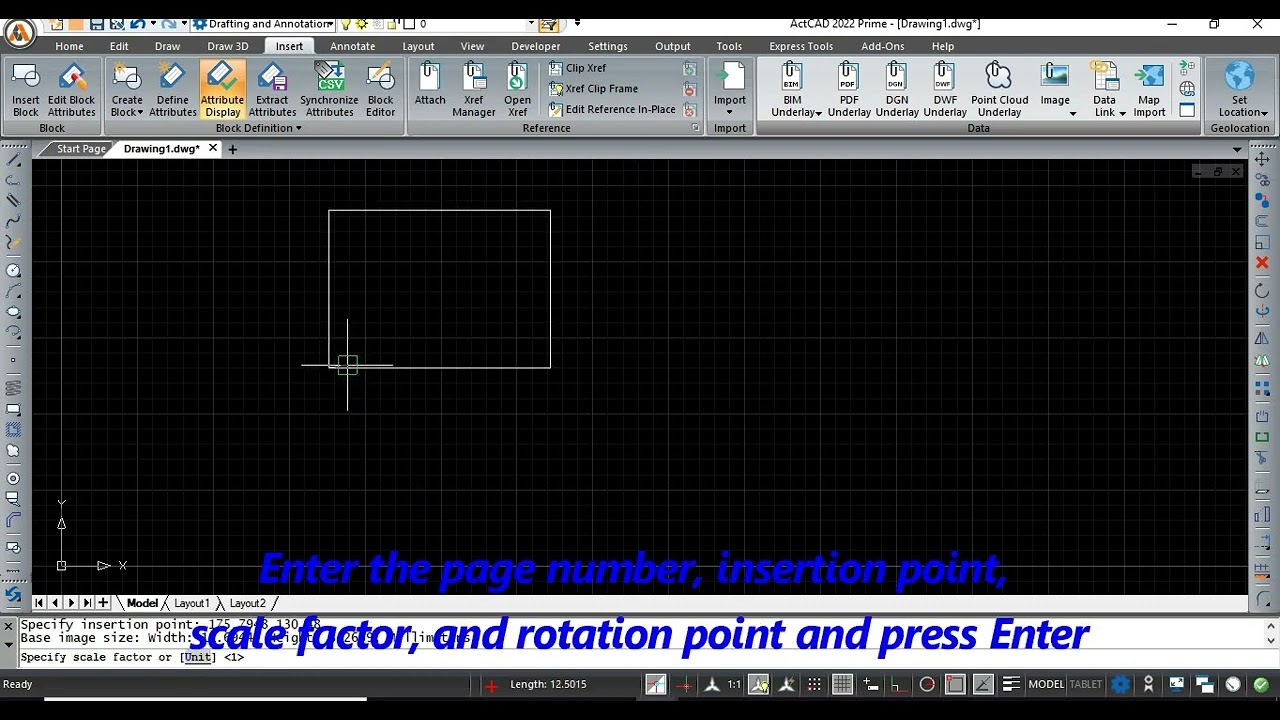Click Length: 12.5015 status readout
The image size is (1280, 720).
coord(548,685)
